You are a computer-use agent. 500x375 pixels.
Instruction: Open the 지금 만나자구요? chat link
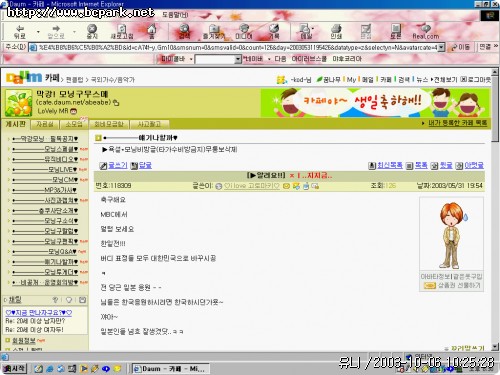pyautogui.click(x=39, y=312)
